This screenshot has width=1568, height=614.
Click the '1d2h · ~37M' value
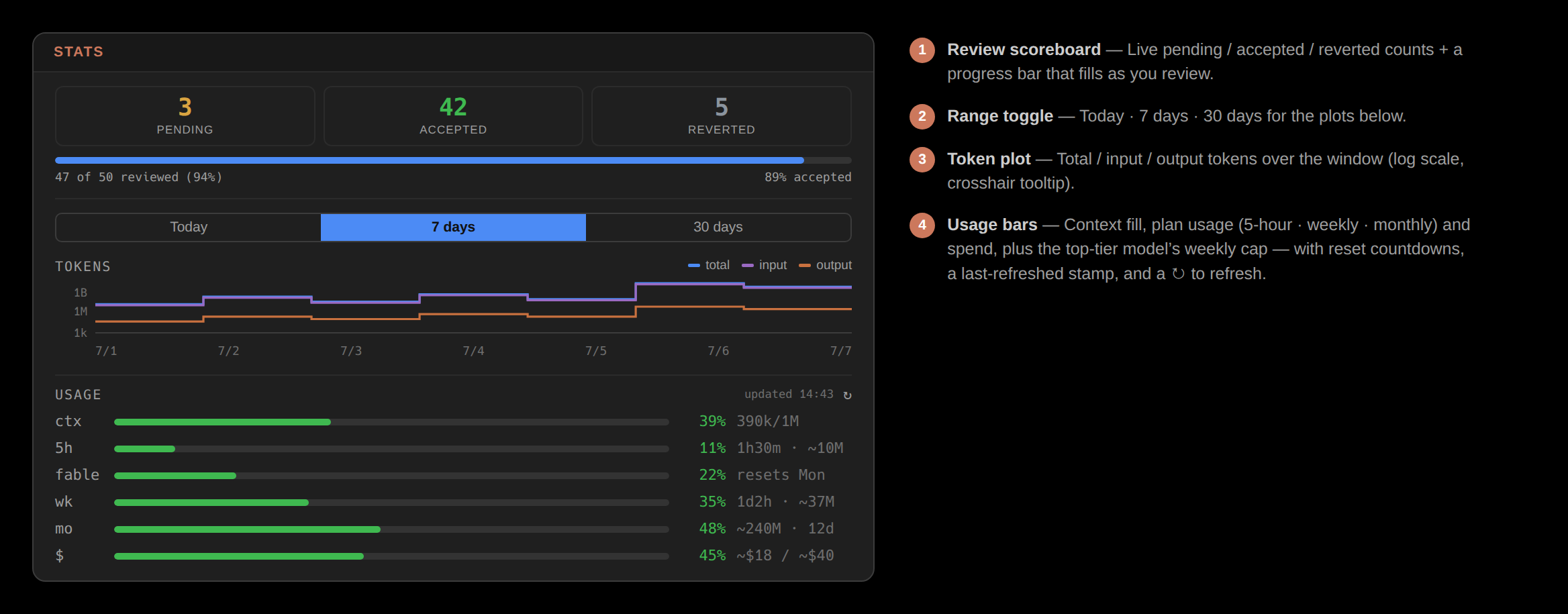pyautogui.click(x=785, y=502)
